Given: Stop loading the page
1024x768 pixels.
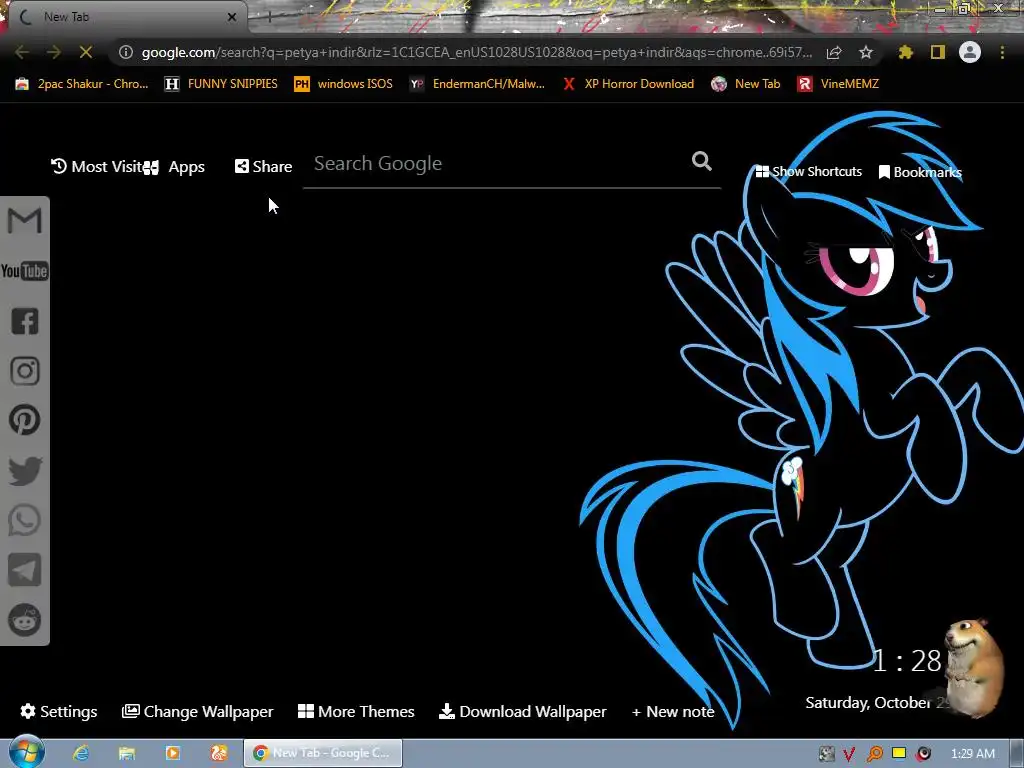Looking at the screenshot, I should (86, 52).
